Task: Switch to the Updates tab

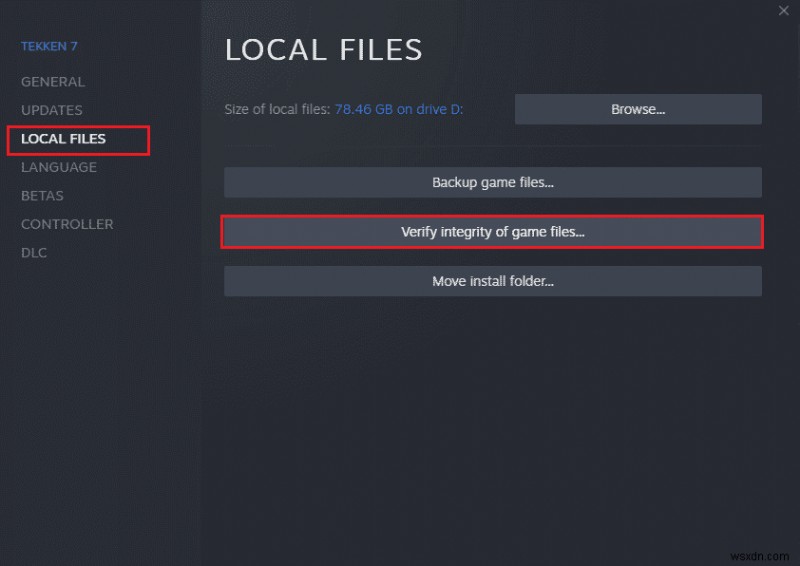Action: (x=52, y=110)
